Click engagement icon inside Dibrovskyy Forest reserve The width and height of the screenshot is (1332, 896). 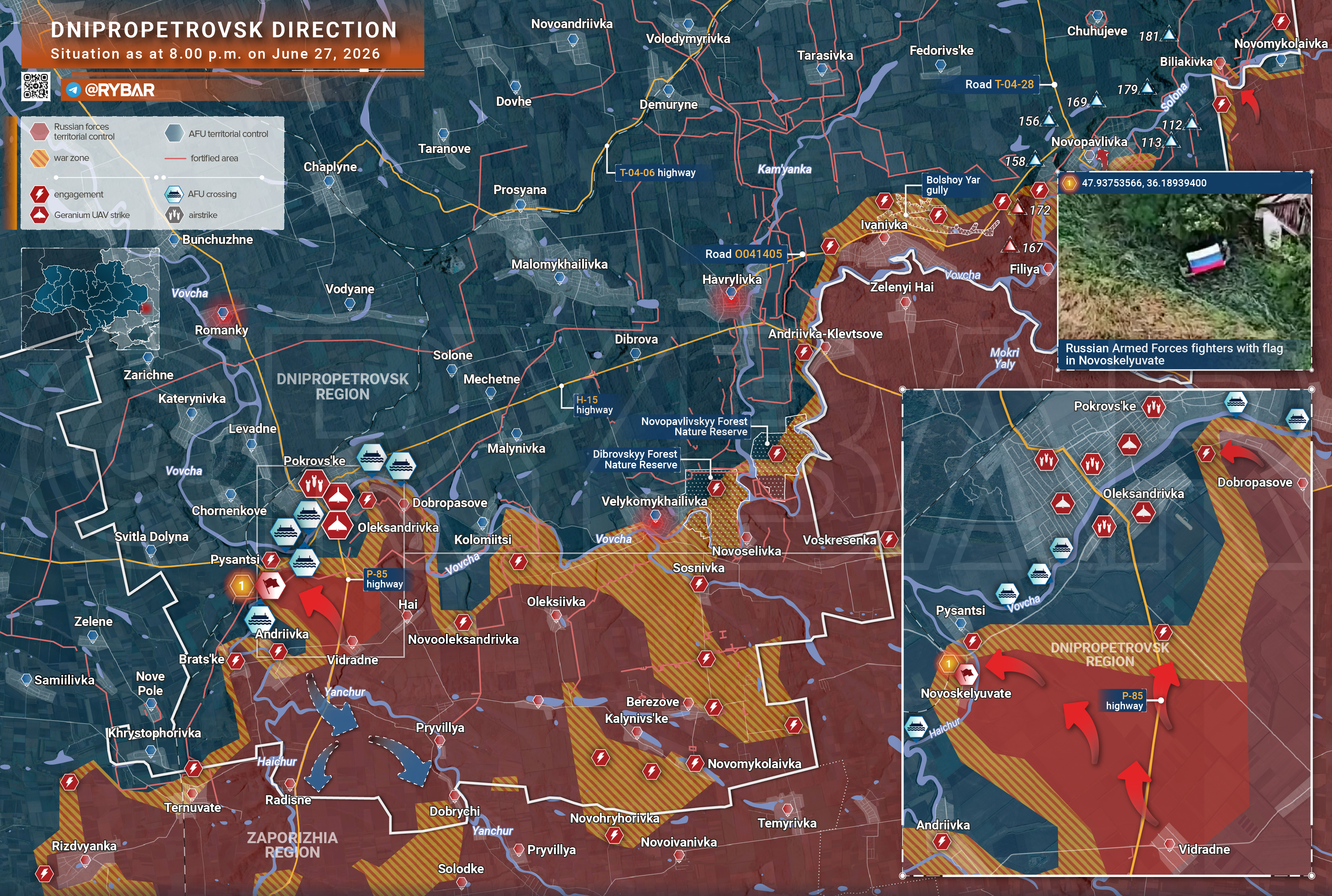coord(716,488)
